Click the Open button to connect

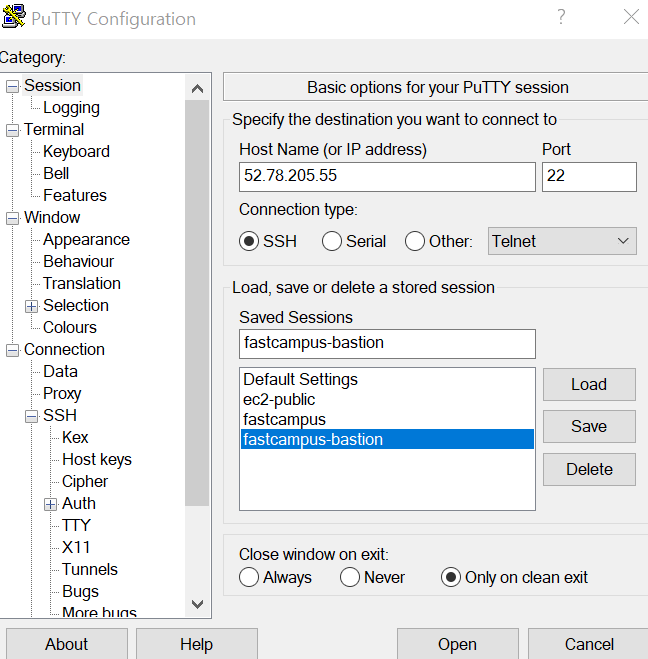pyautogui.click(x=458, y=644)
